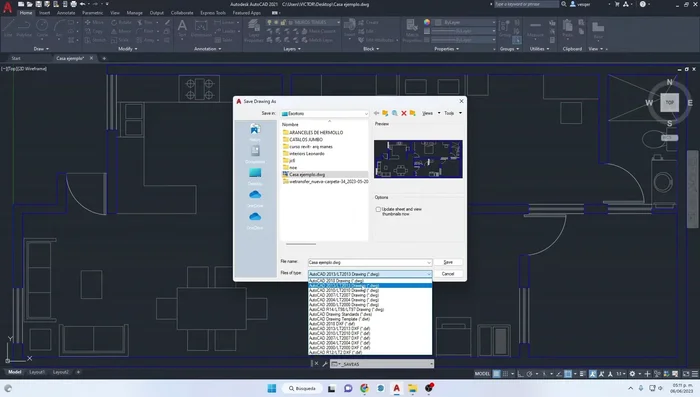
Task: Open Desktop location in Places sidebar
Action: click(255, 176)
